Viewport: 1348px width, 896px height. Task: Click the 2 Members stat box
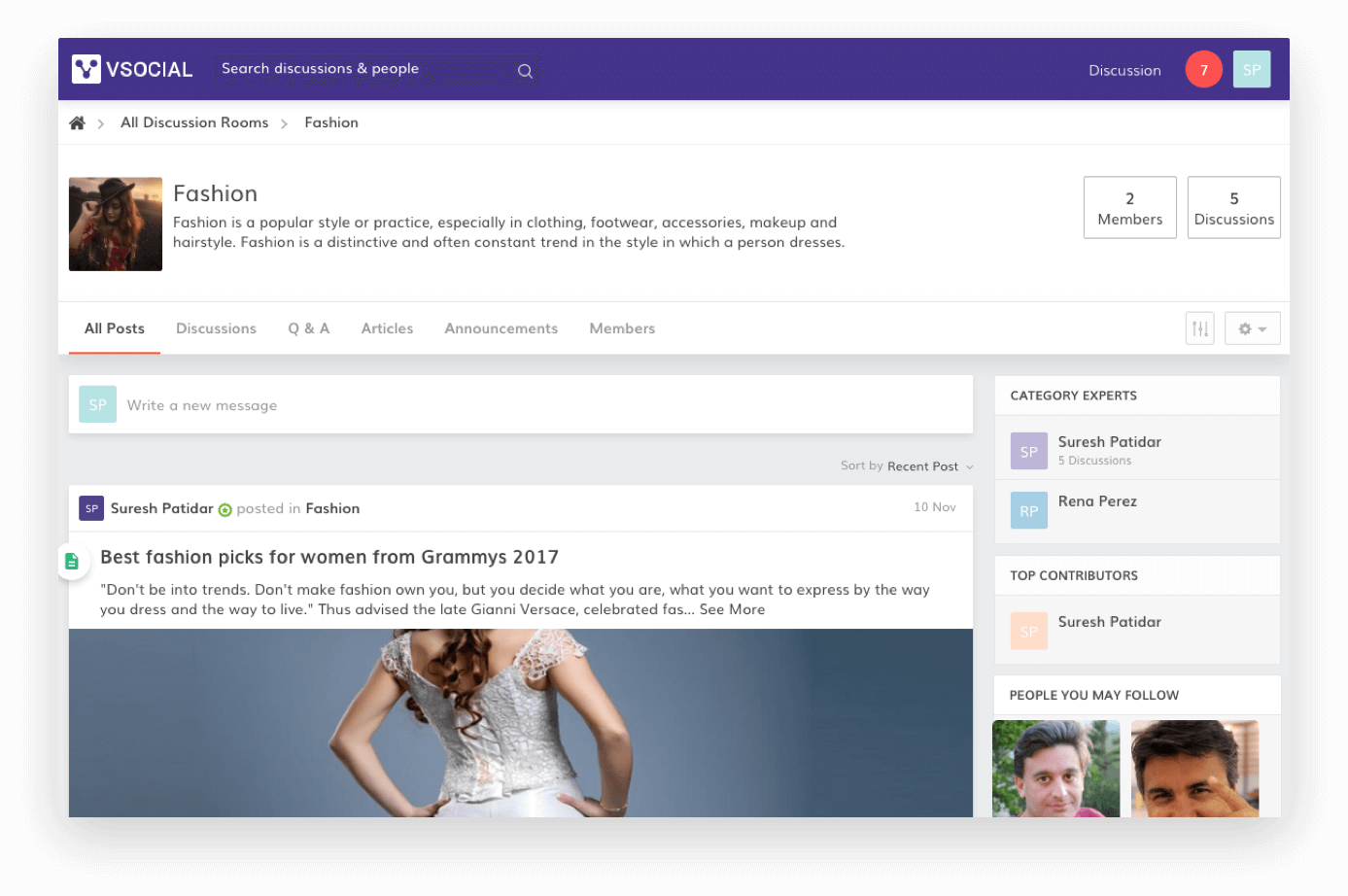coord(1130,207)
